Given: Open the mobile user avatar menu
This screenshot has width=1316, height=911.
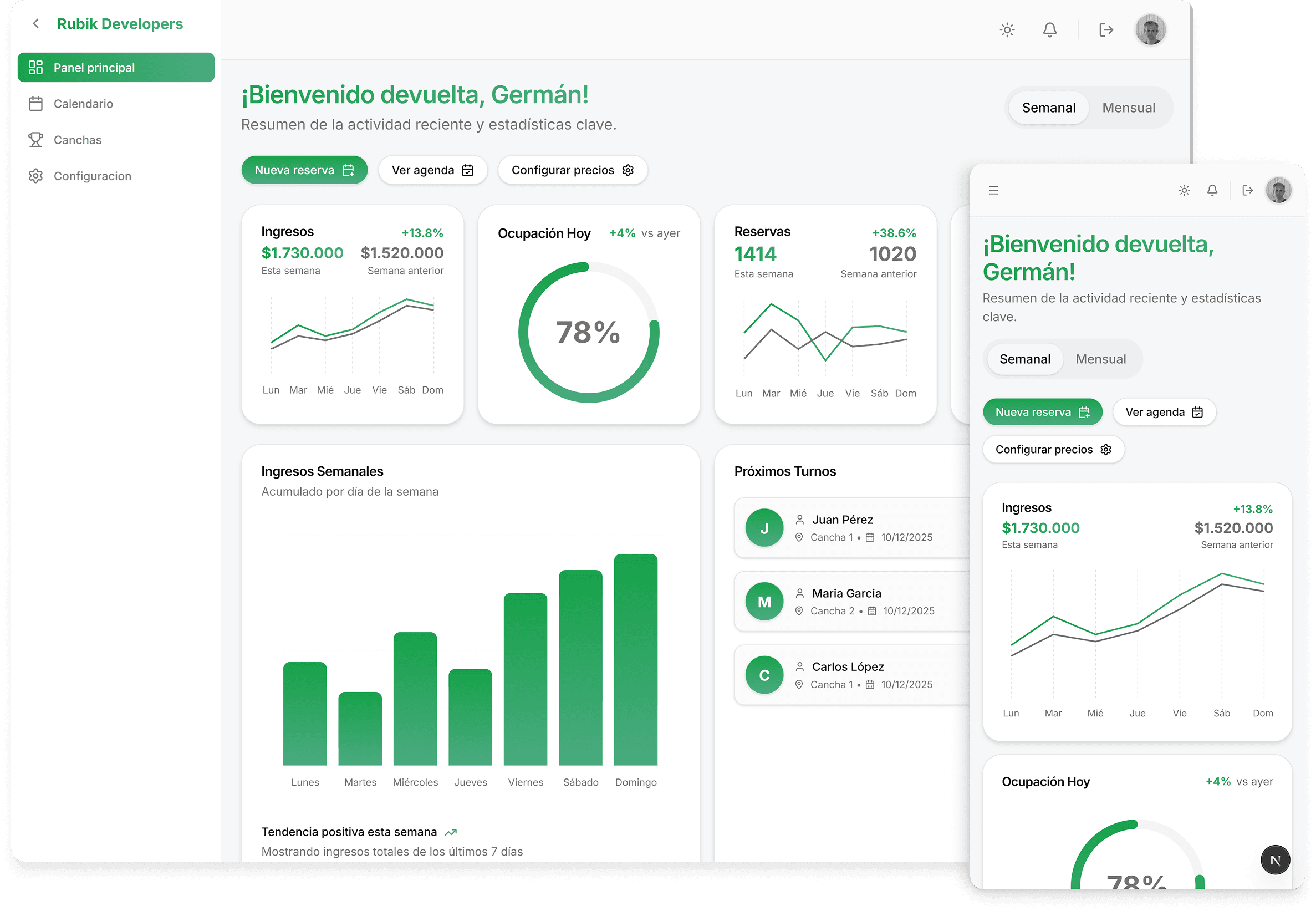Looking at the screenshot, I should tap(1278, 190).
